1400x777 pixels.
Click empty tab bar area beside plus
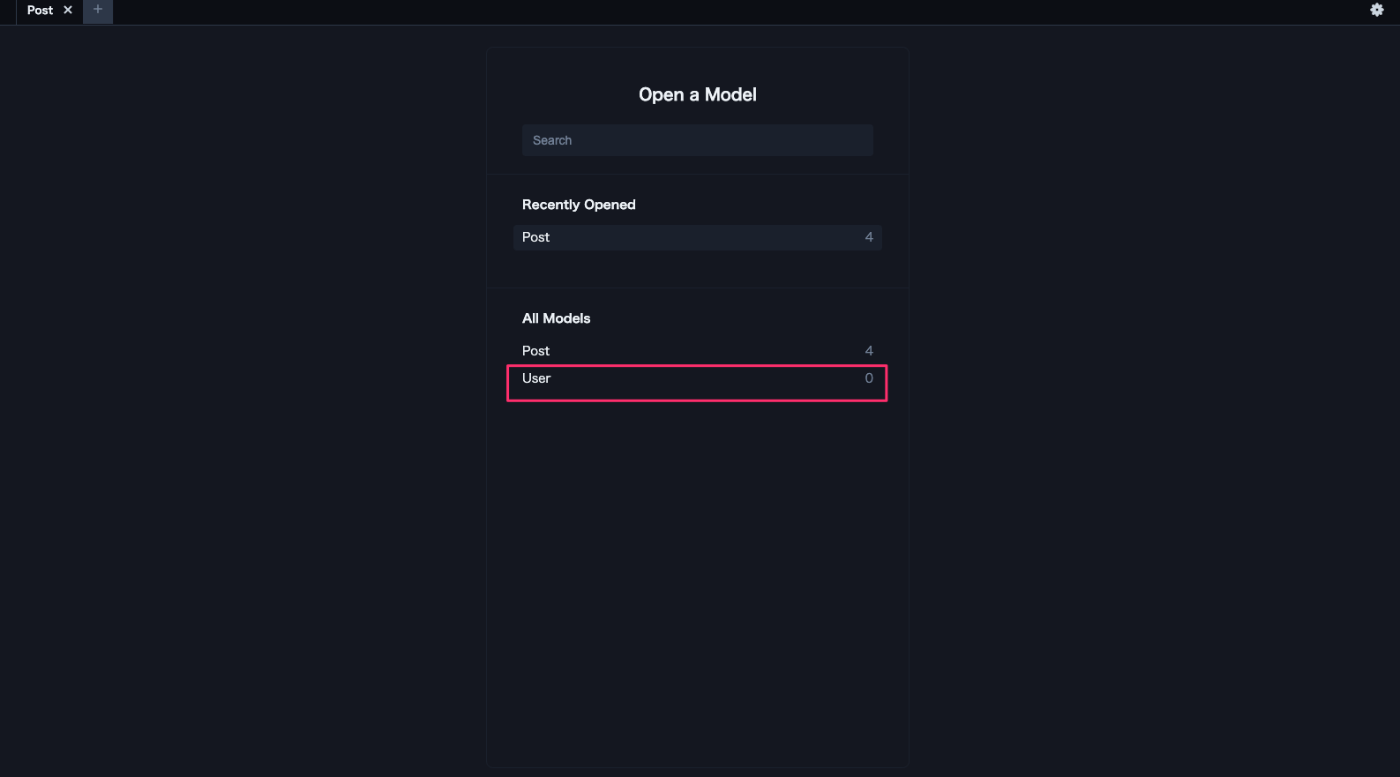(740, 11)
